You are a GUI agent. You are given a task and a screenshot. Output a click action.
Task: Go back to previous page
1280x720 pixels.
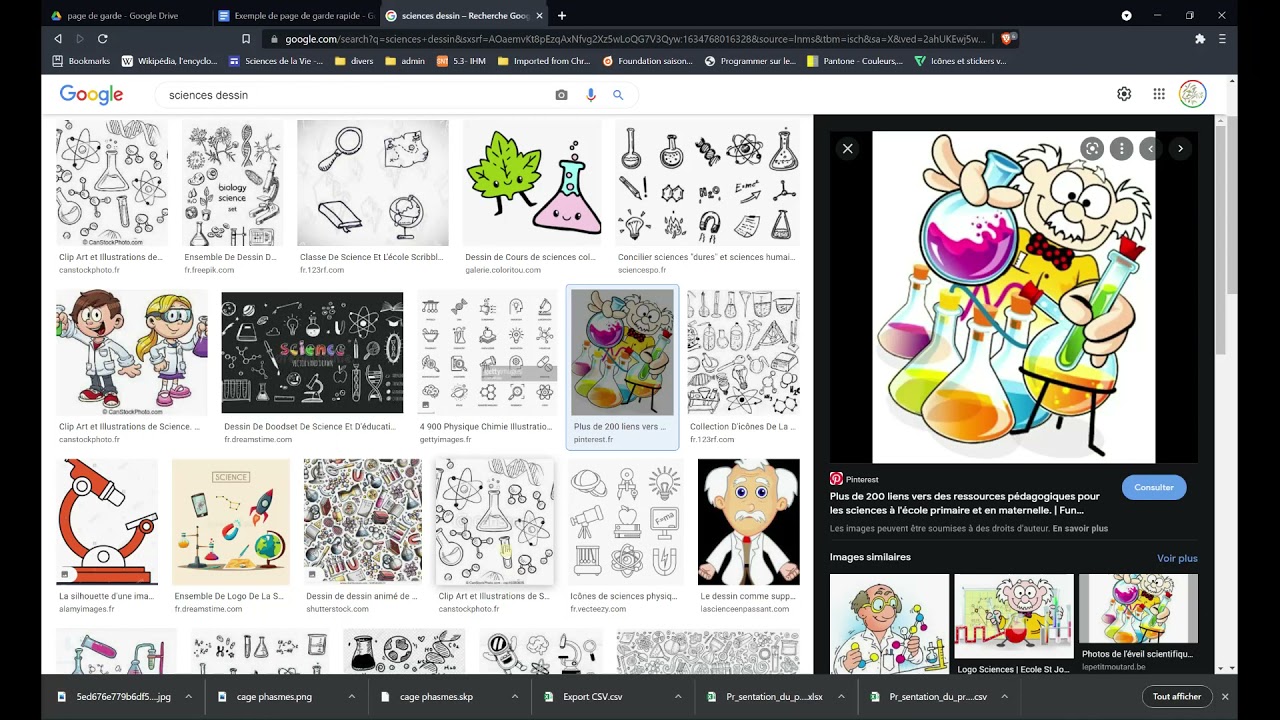click(58, 39)
